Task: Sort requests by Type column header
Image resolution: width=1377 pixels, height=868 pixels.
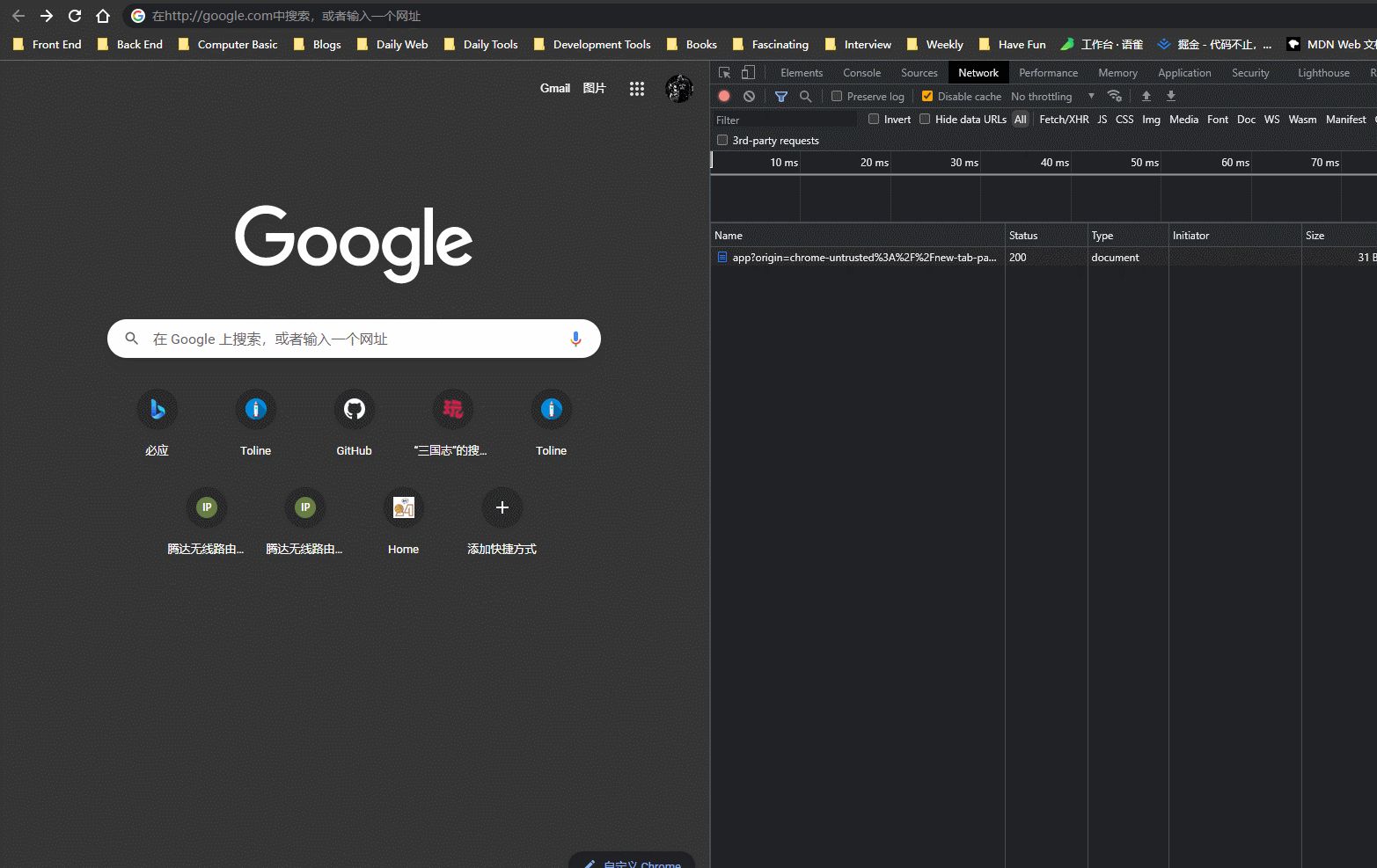Action: (x=1128, y=236)
